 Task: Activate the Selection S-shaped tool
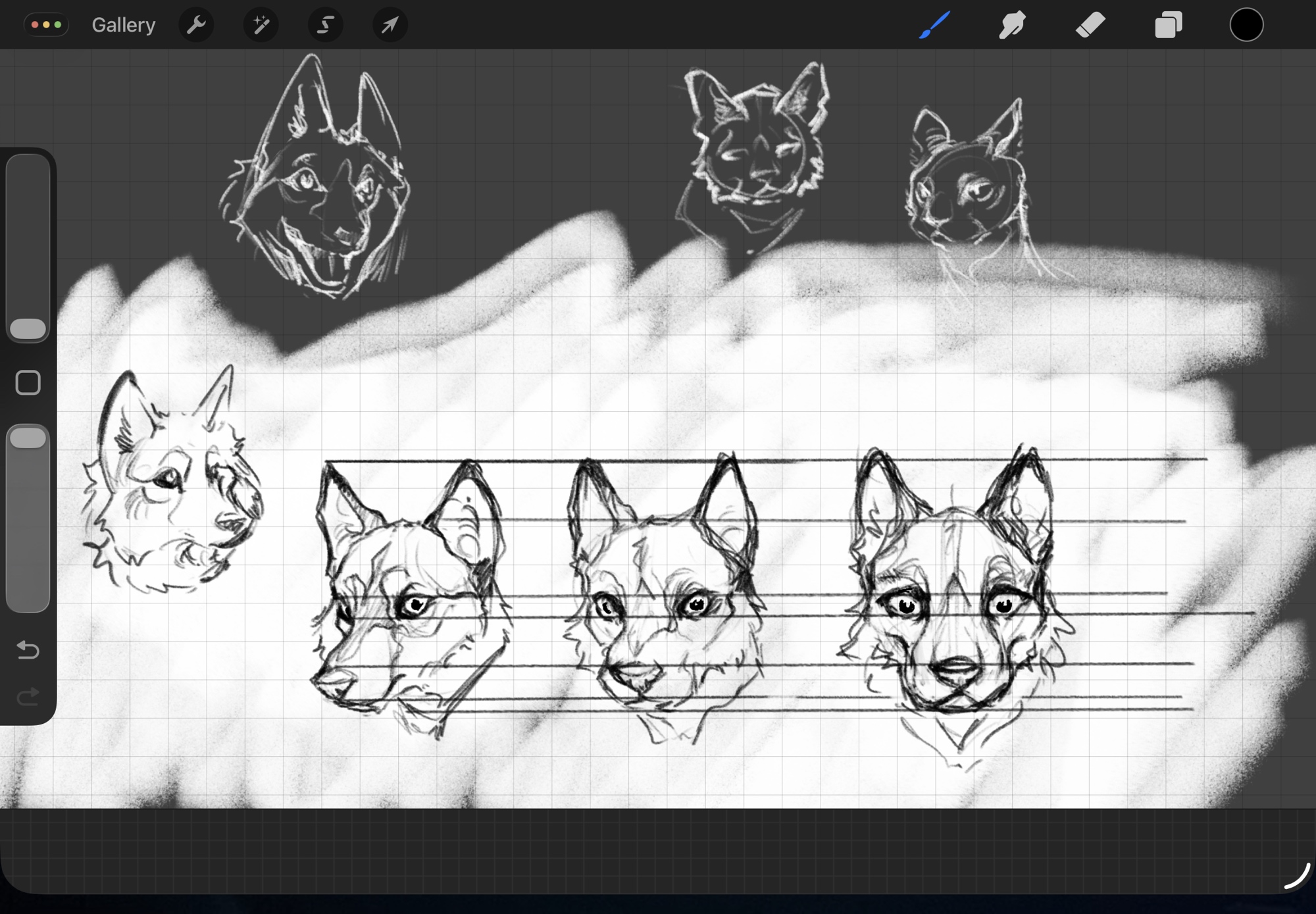pyautogui.click(x=325, y=25)
